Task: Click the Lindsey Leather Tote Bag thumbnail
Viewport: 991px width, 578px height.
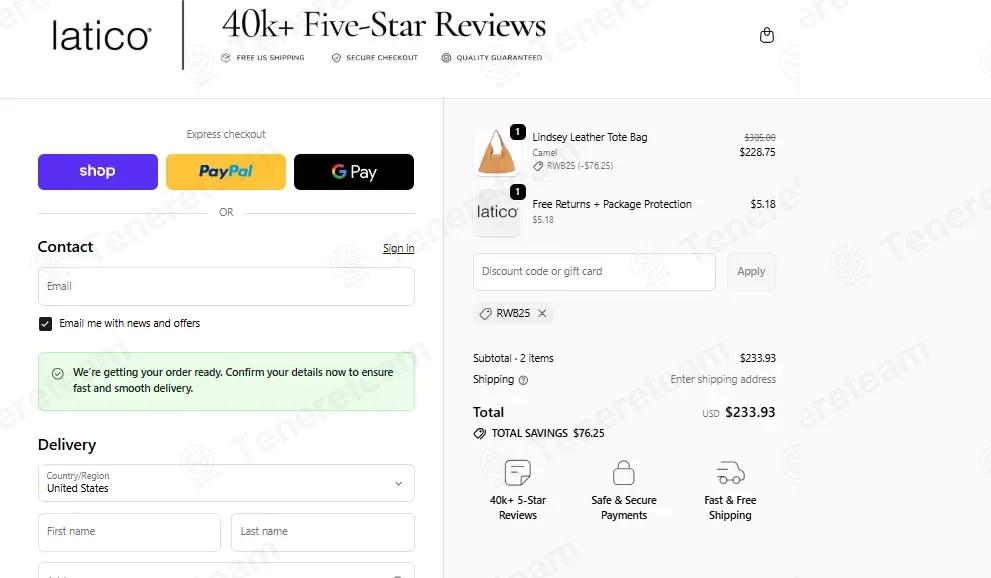Action: tap(497, 152)
